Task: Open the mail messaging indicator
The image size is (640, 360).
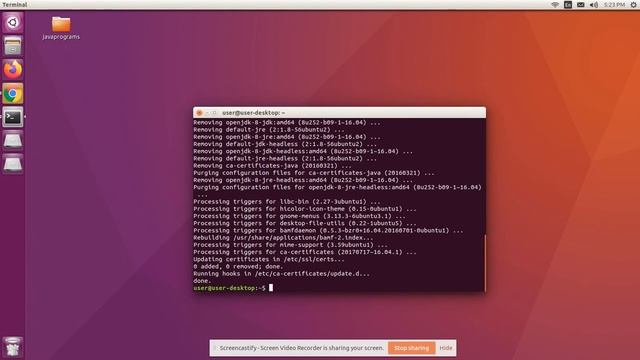Action: click(580, 5)
